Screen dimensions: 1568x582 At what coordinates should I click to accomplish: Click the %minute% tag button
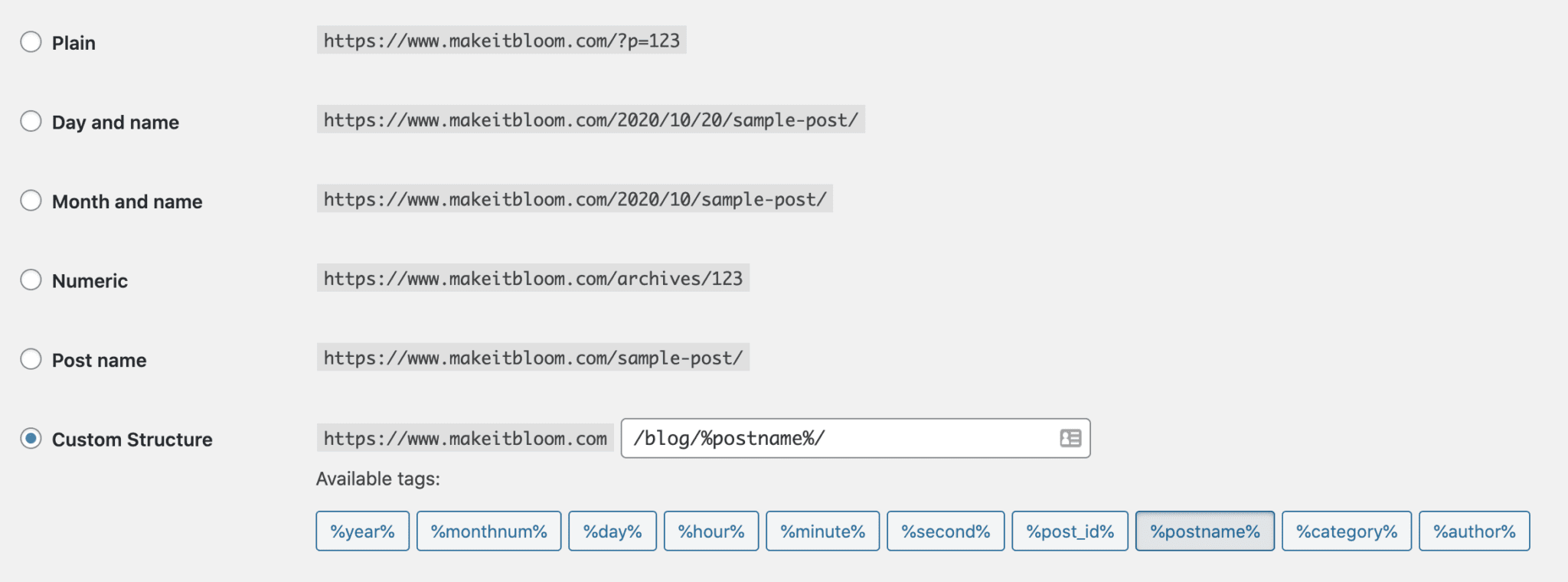pyautogui.click(x=823, y=531)
